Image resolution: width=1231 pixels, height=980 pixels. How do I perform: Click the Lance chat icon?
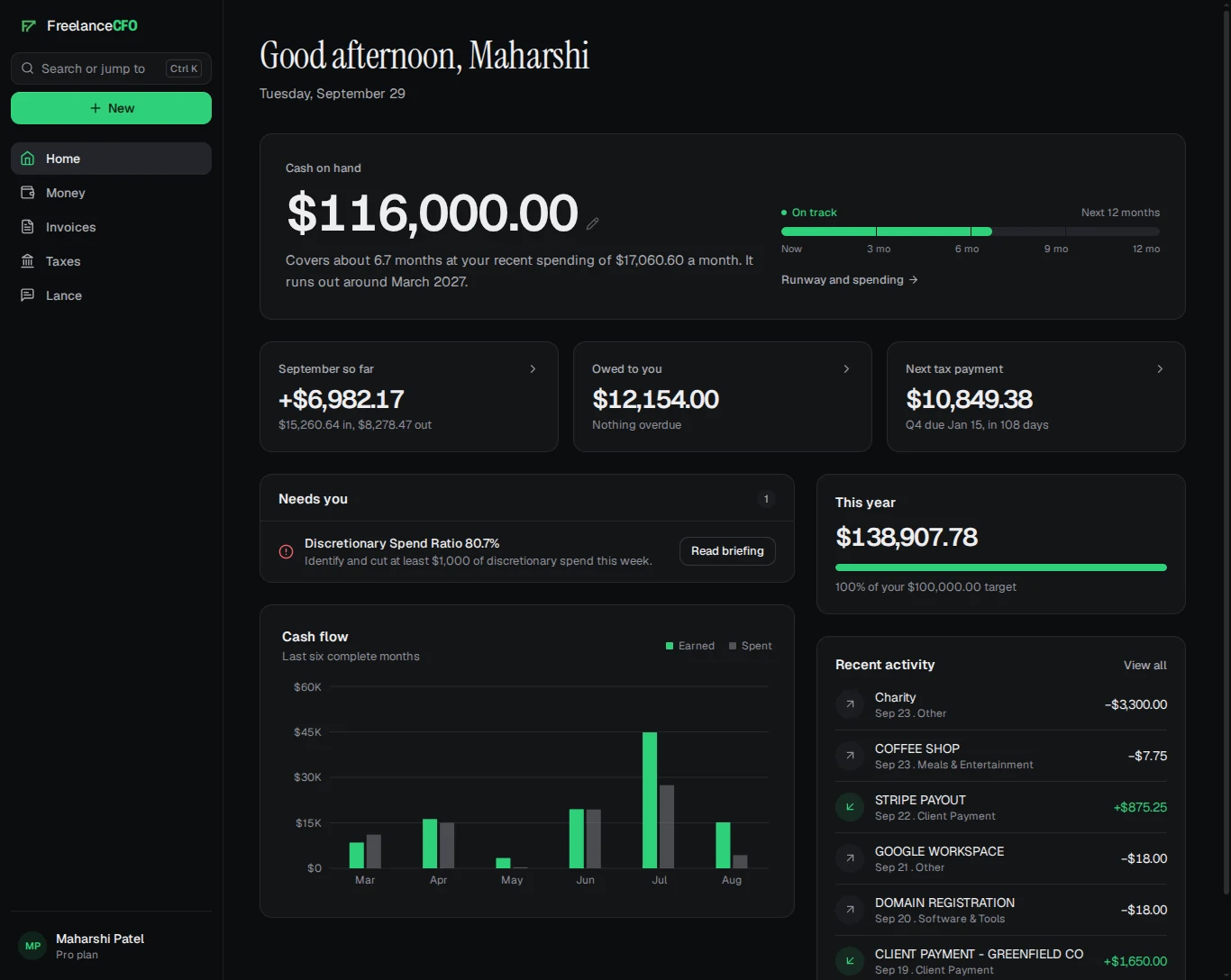28,295
